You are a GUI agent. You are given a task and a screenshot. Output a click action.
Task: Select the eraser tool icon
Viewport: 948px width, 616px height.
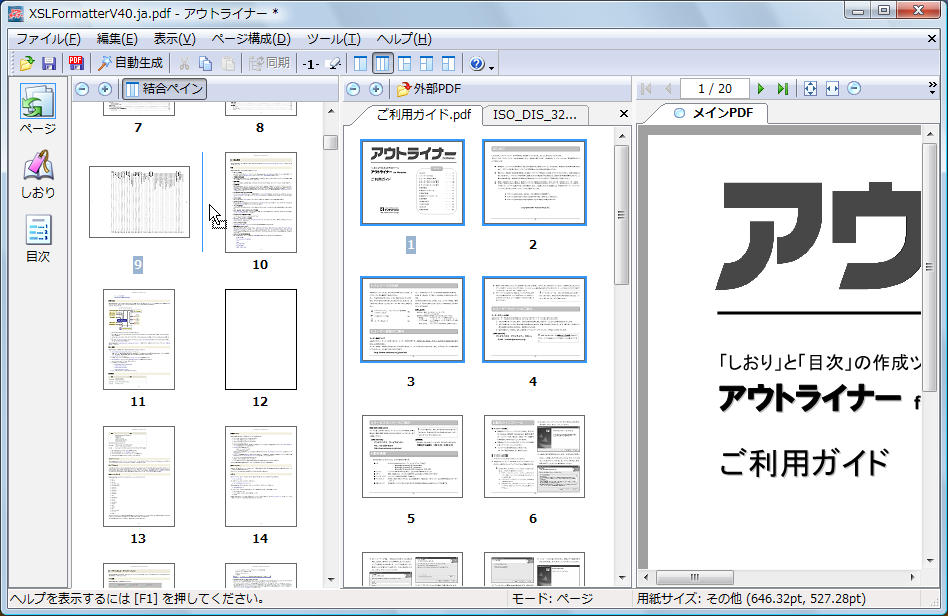tap(333, 63)
